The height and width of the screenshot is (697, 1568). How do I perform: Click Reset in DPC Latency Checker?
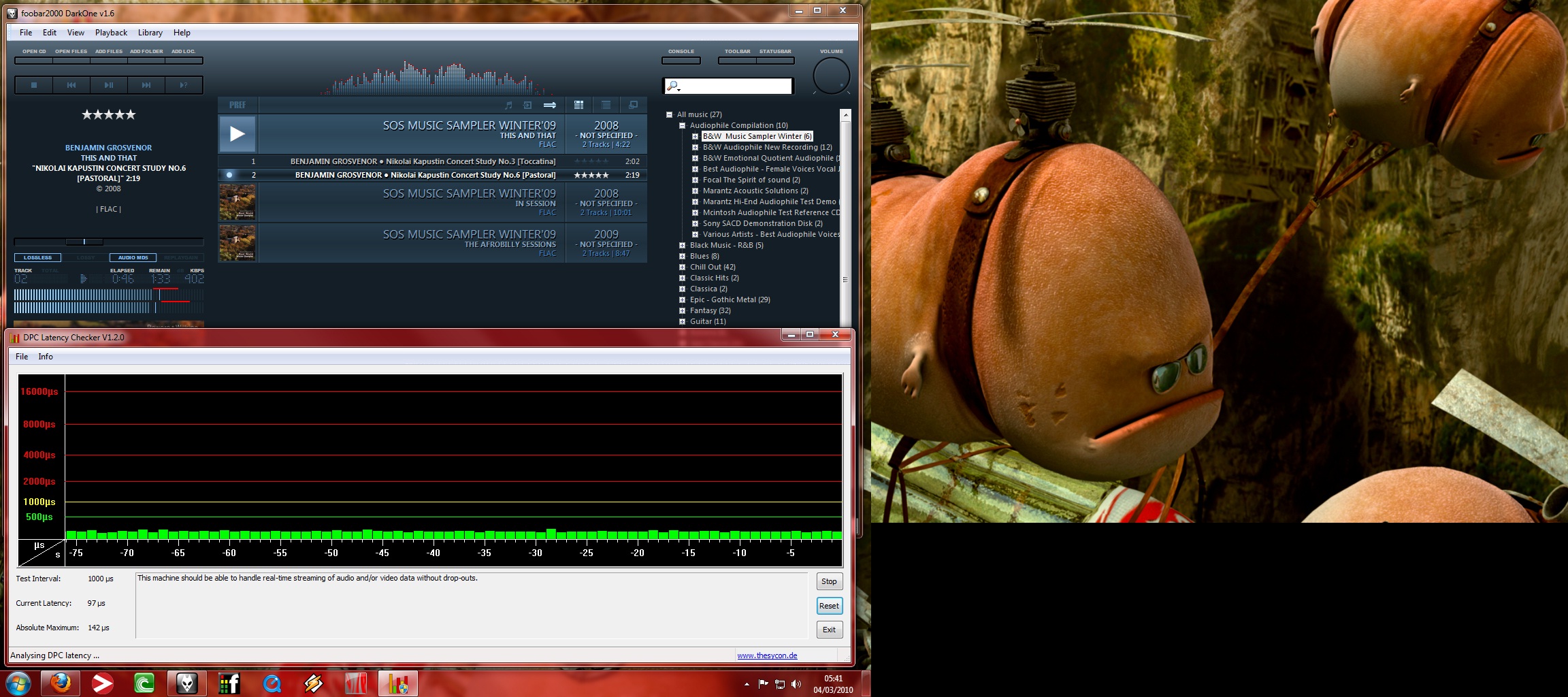(829, 606)
